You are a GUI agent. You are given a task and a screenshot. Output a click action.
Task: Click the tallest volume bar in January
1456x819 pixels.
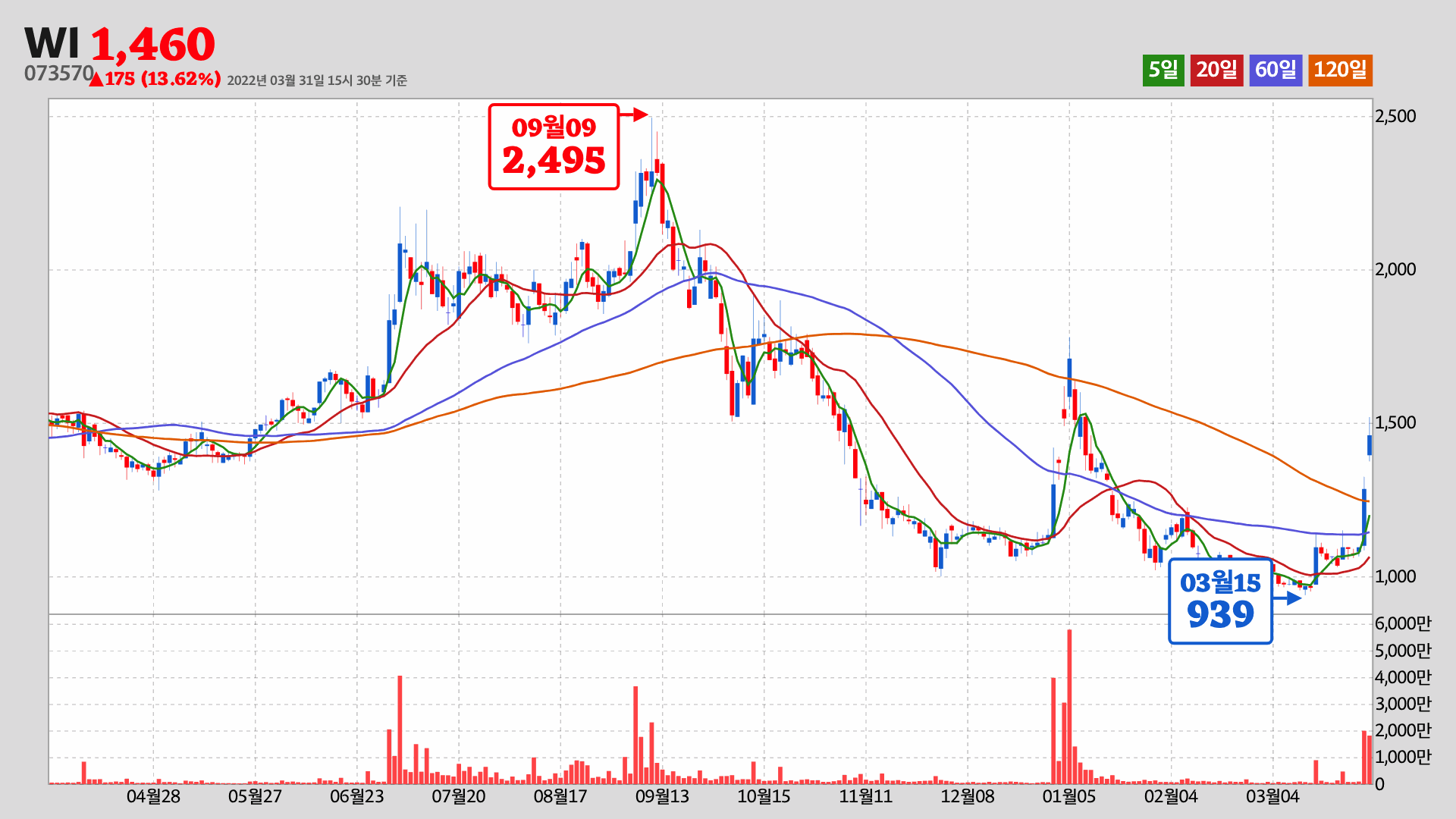point(1069,707)
